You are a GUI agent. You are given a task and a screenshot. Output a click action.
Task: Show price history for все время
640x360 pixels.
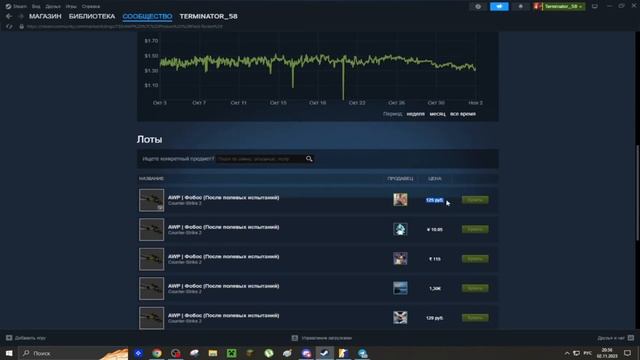pos(463,114)
